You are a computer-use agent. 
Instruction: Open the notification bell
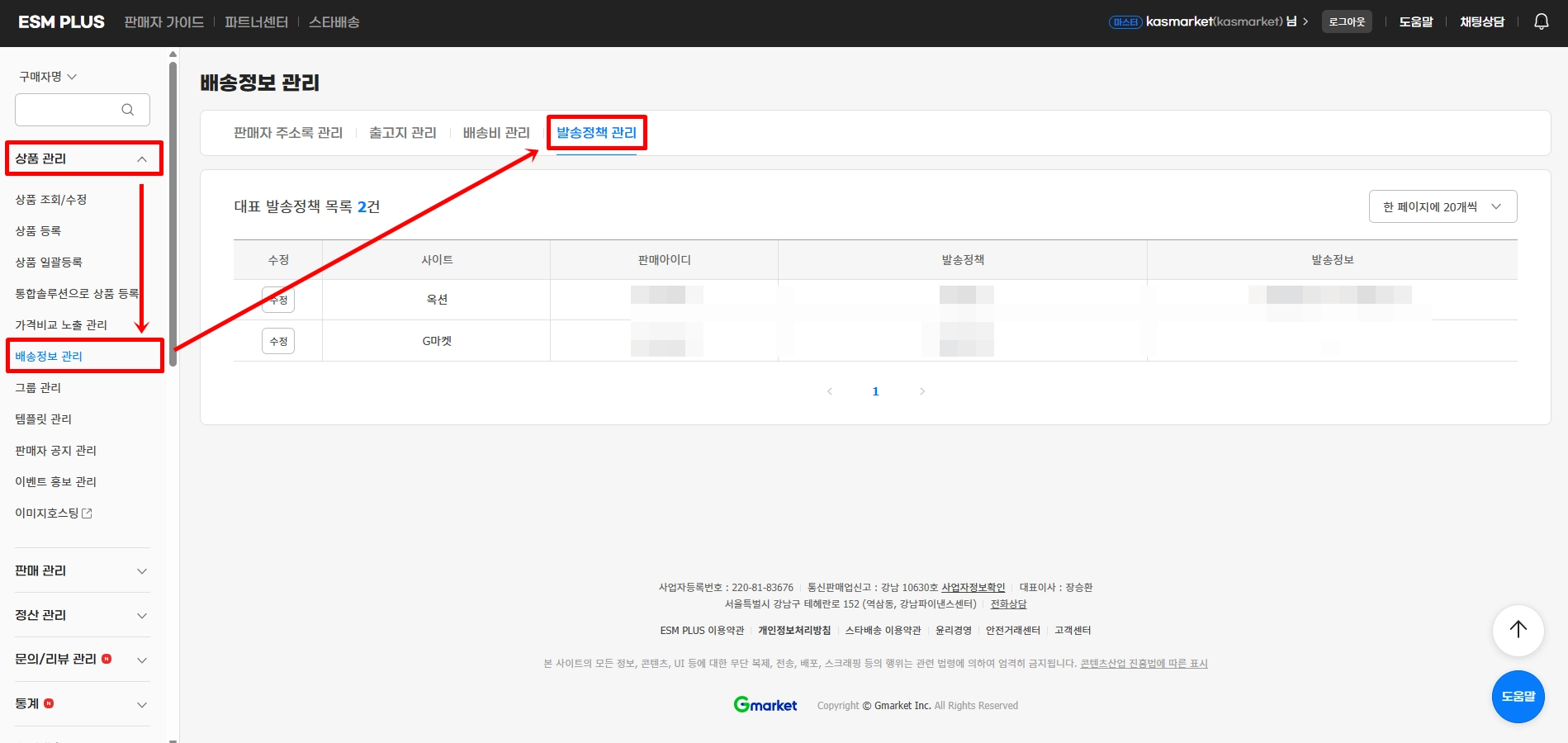click(1541, 21)
